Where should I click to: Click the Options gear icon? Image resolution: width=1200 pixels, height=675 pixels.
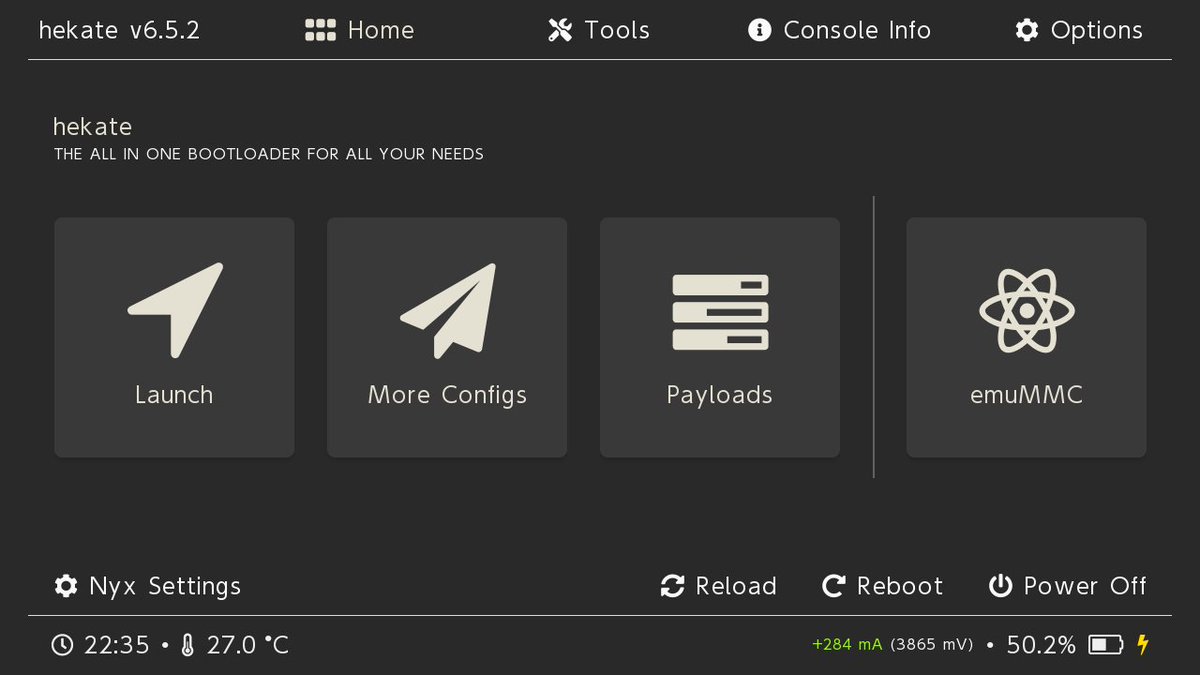[1027, 31]
